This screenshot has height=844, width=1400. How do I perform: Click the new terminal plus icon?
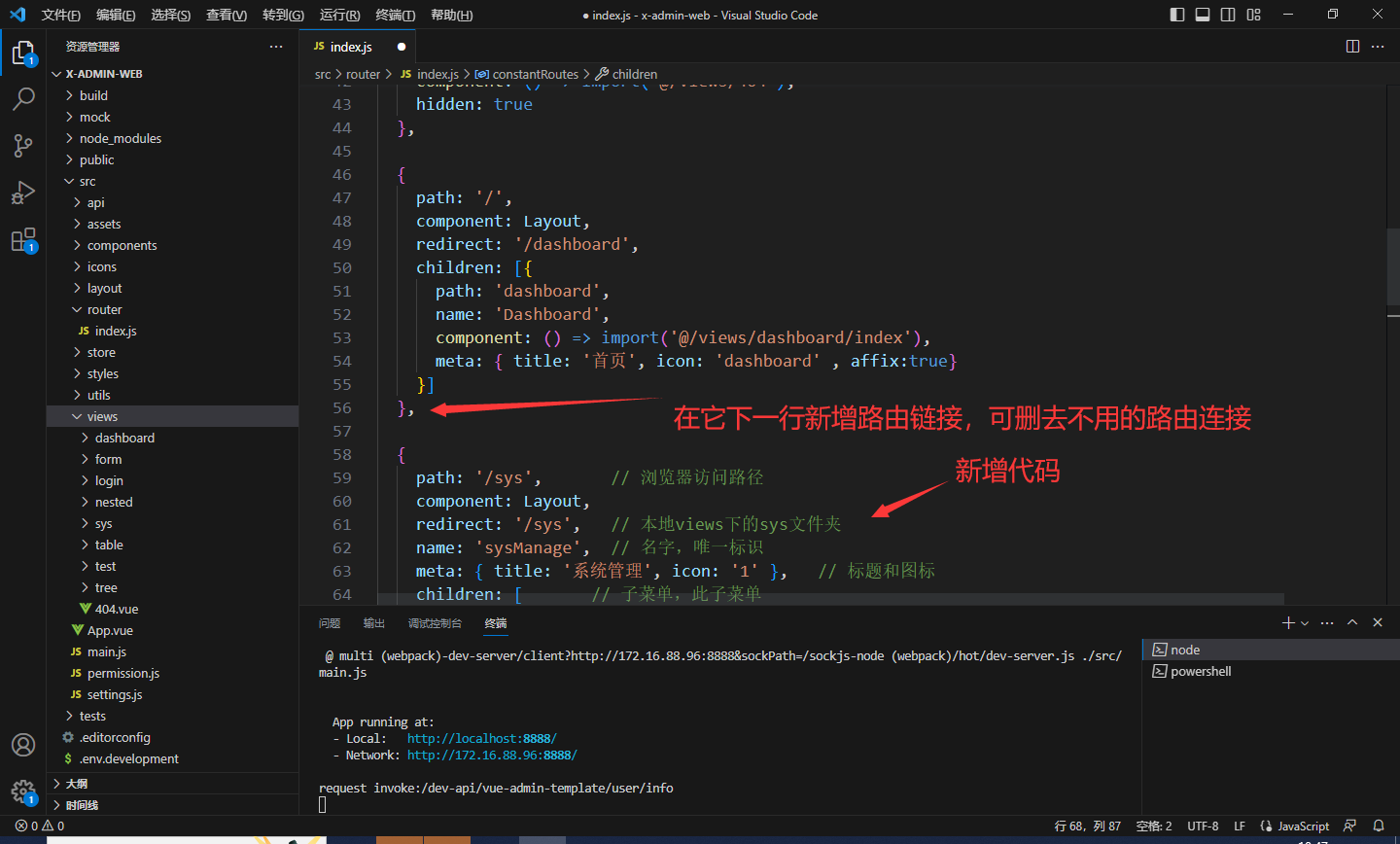[x=1288, y=622]
